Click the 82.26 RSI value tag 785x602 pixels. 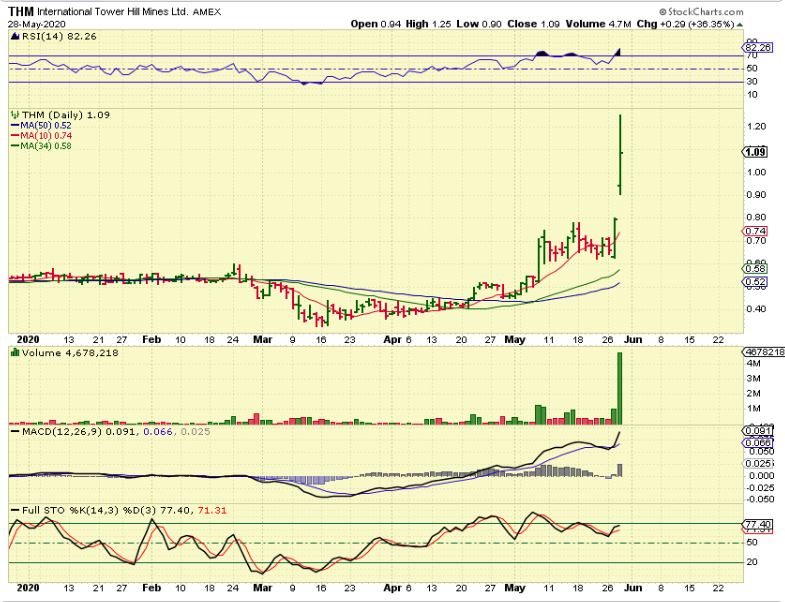tap(757, 48)
